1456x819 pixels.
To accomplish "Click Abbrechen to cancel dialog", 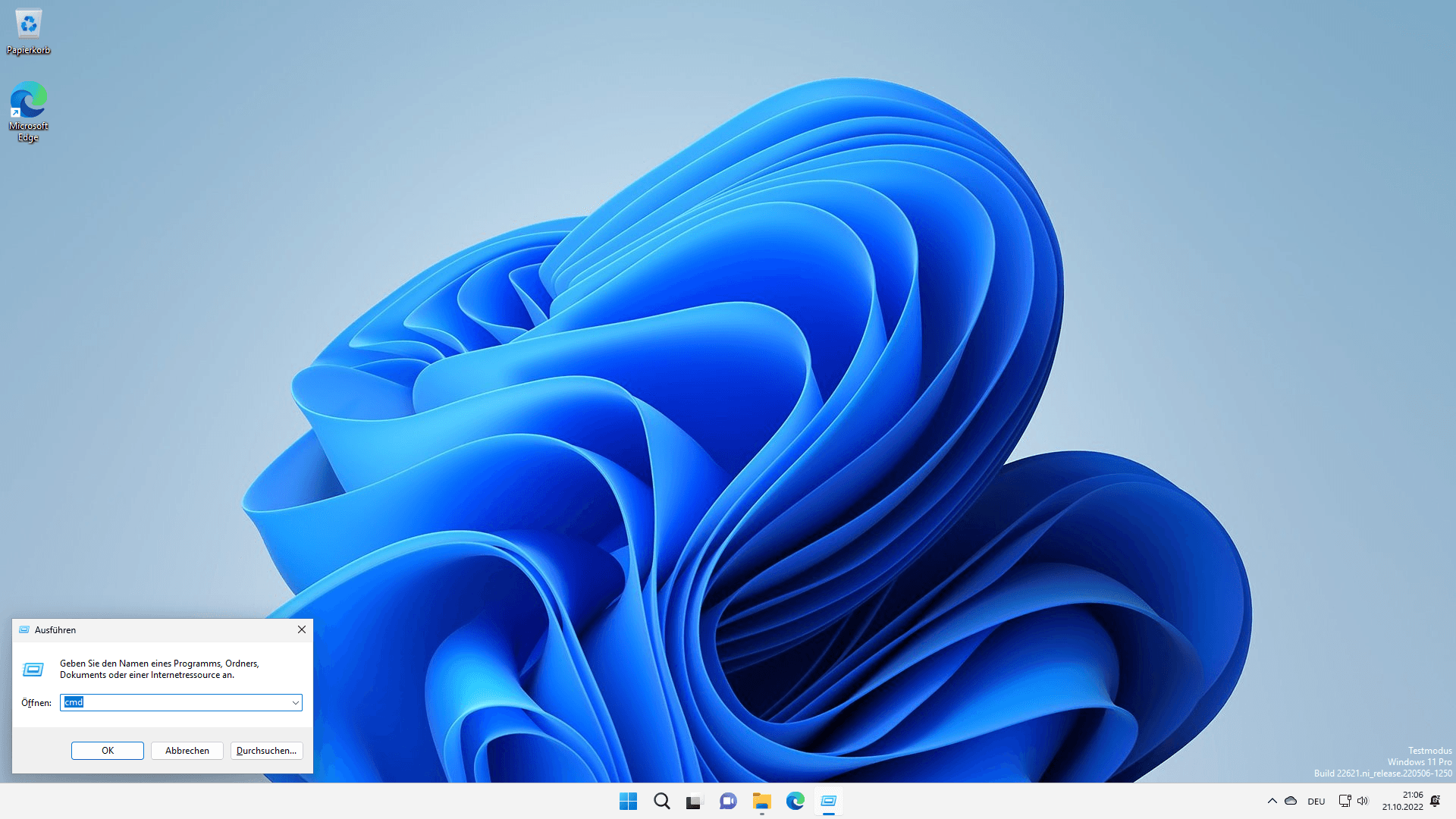I will click(x=187, y=750).
